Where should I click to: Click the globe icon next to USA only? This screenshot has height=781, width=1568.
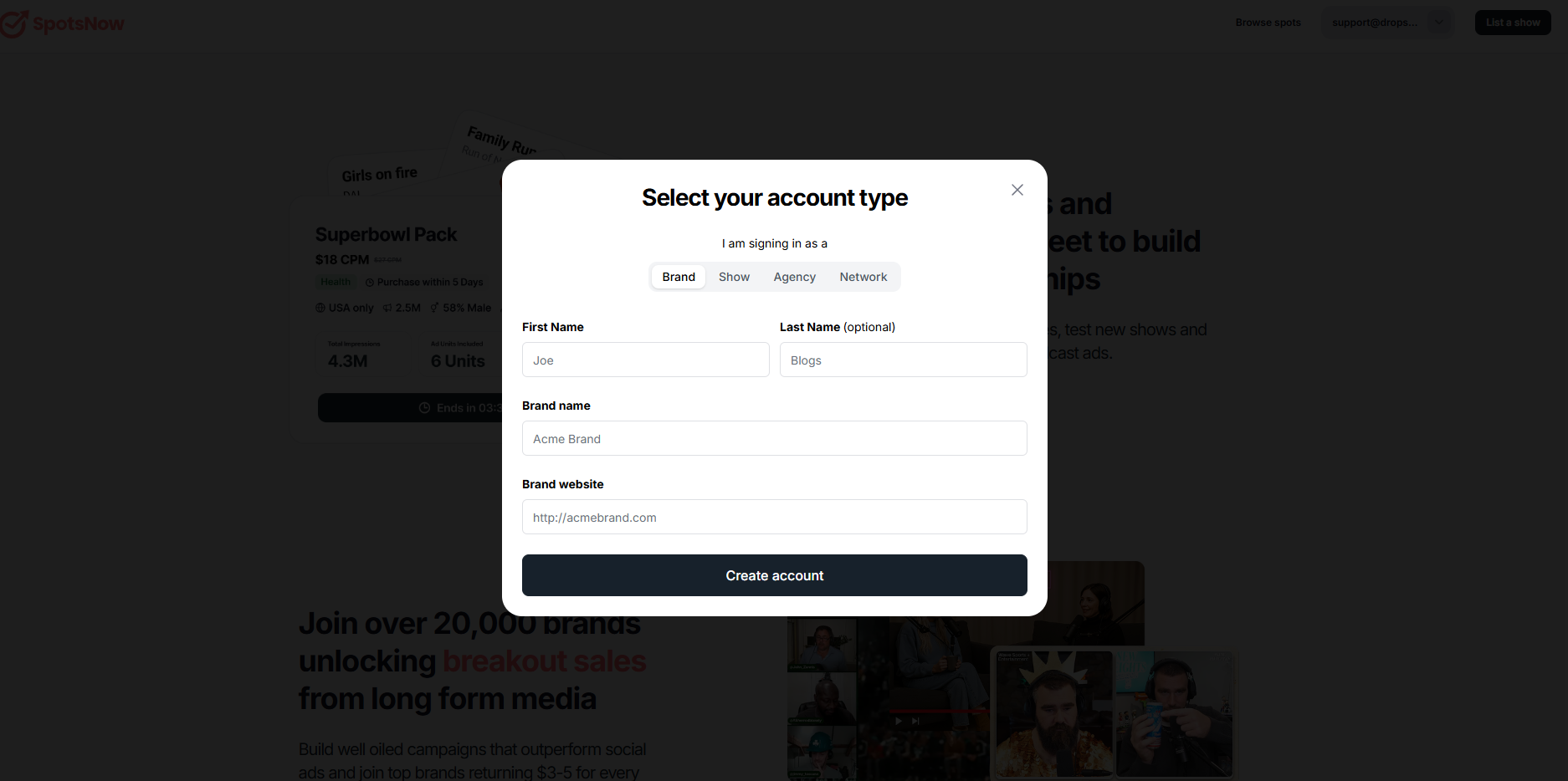tap(320, 308)
